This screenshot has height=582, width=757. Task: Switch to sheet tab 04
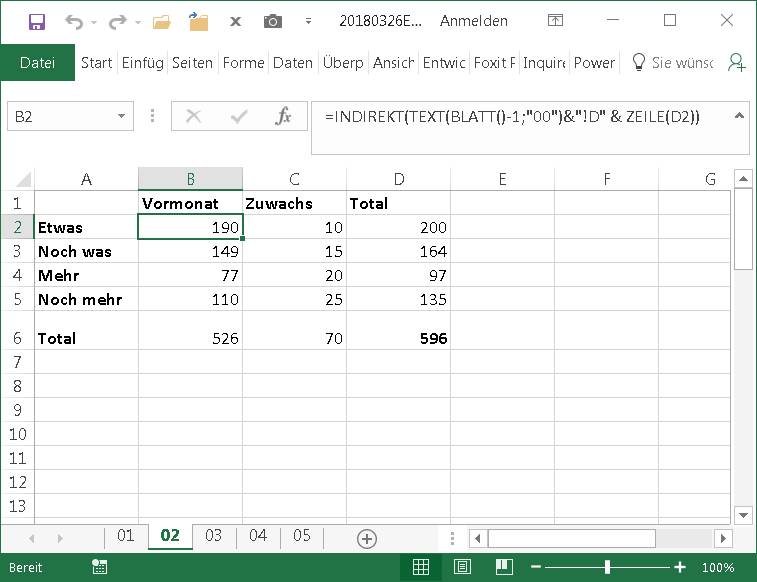tap(258, 535)
